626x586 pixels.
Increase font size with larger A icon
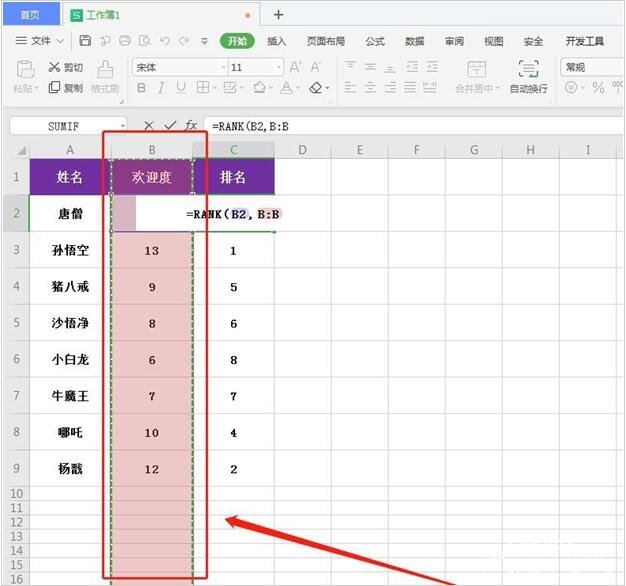(295, 67)
